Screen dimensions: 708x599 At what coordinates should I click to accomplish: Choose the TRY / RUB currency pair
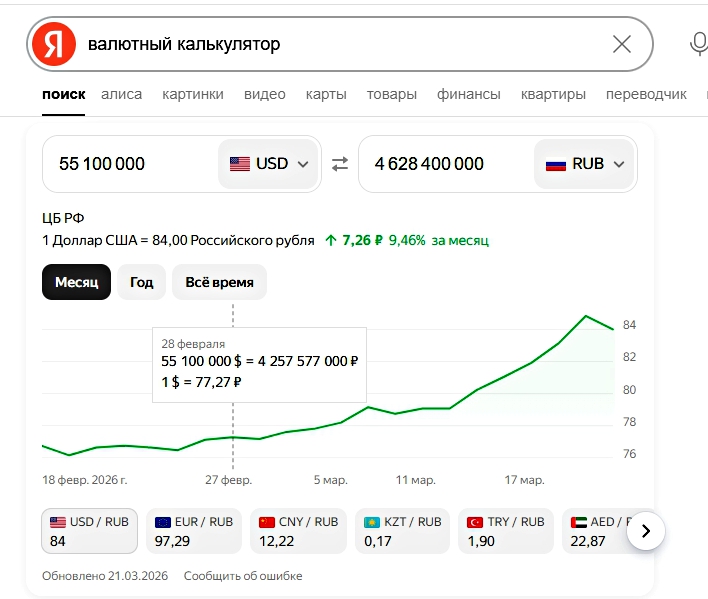[506, 531]
